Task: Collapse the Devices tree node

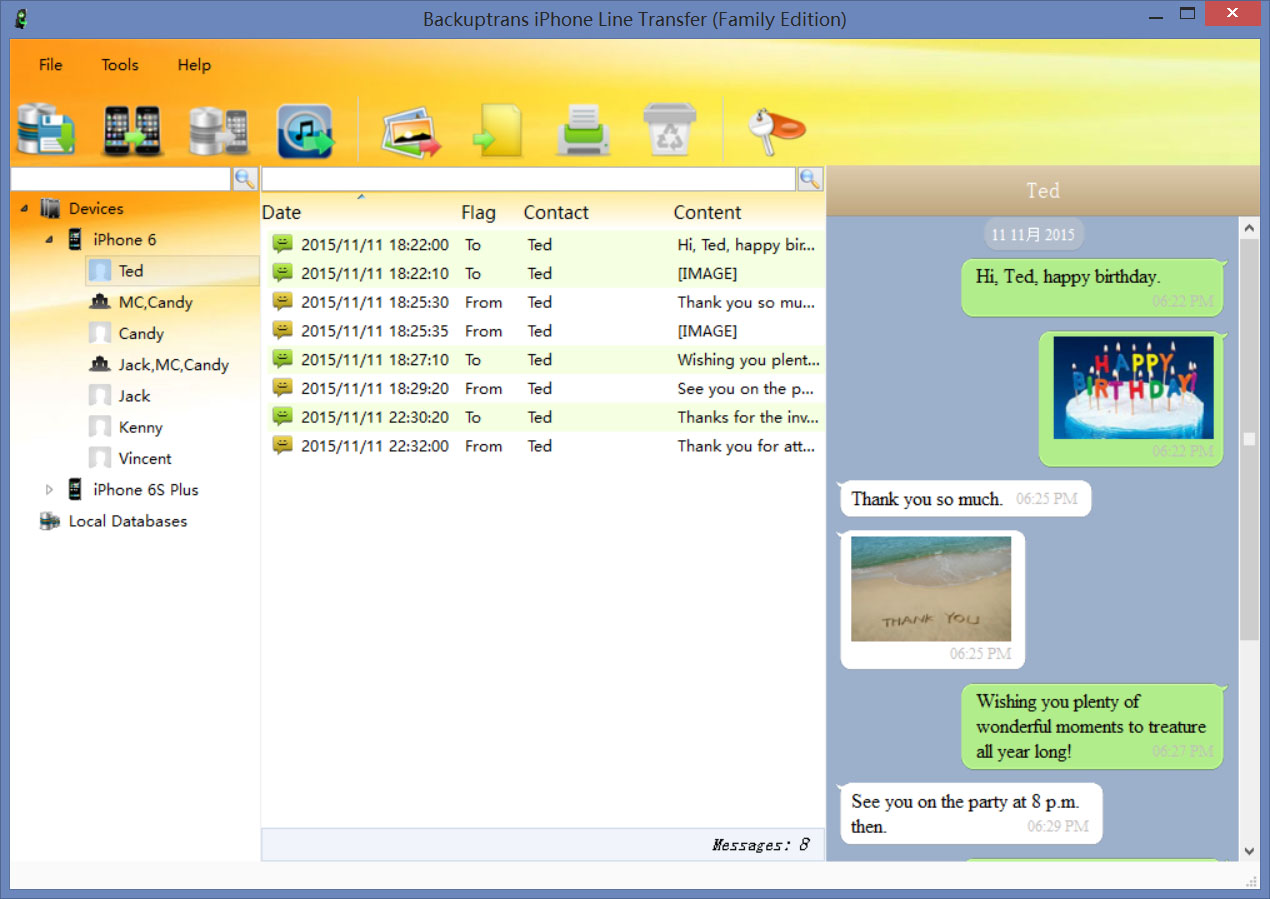Action: click(x=24, y=209)
